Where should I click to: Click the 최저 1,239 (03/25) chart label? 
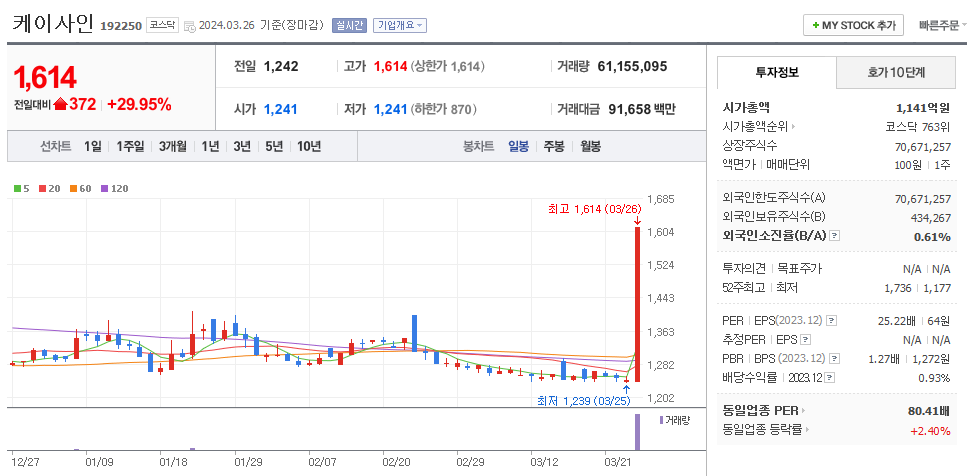(x=584, y=401)
